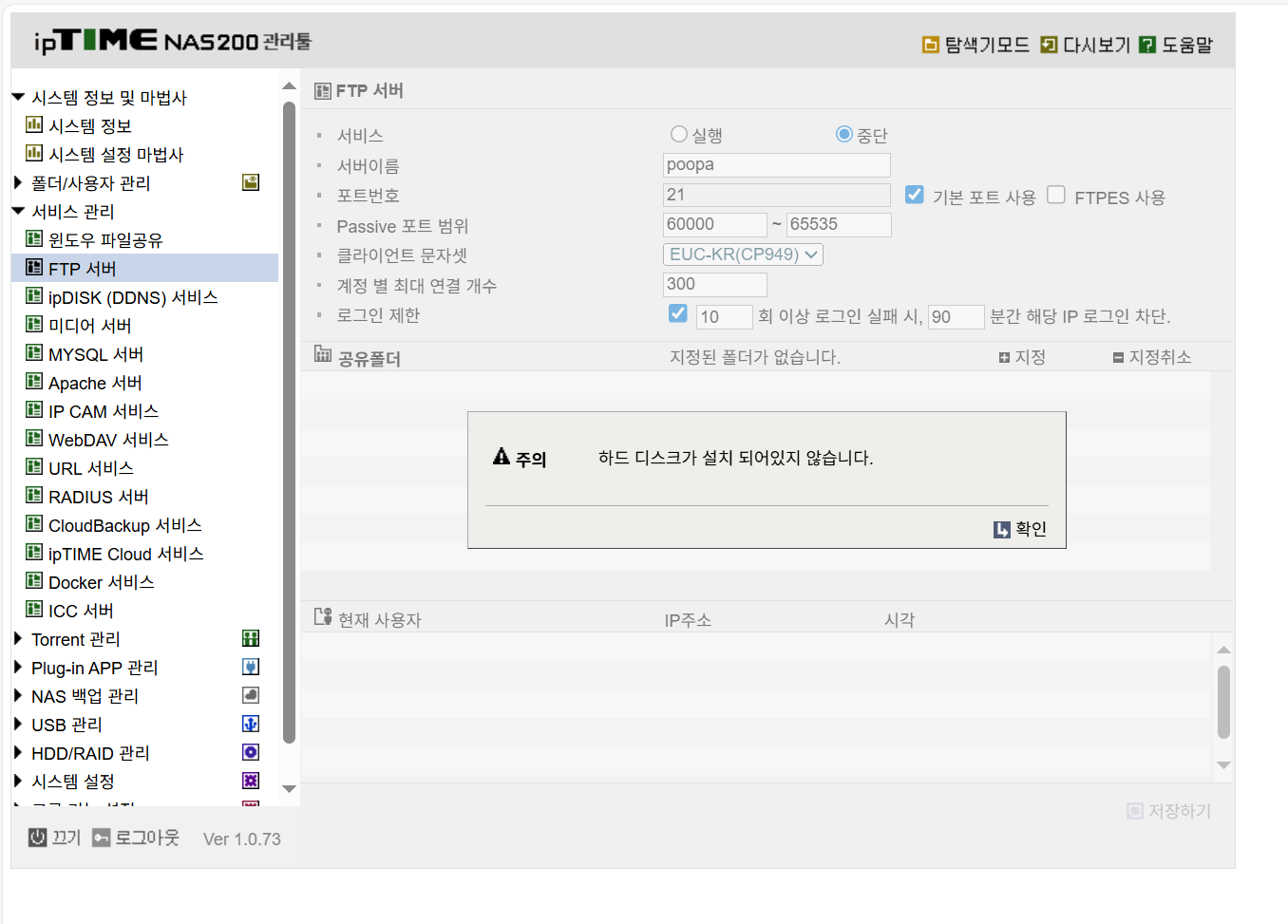Toggle the 기본 포트 사용 checkbox
This screenshot has height=924, width=1288.
914,195
